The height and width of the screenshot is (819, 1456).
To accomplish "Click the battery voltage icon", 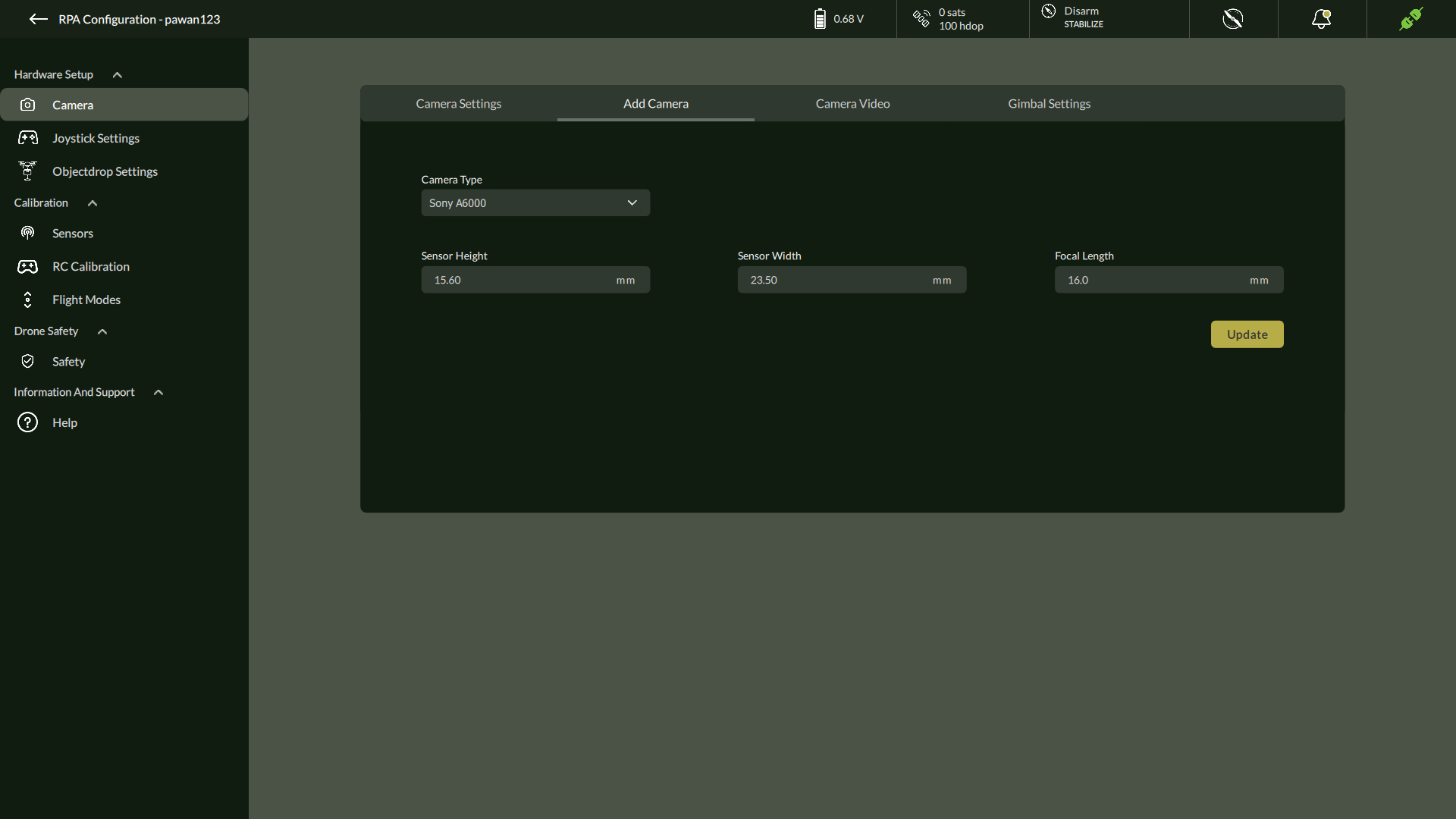I will click(820, 19).
